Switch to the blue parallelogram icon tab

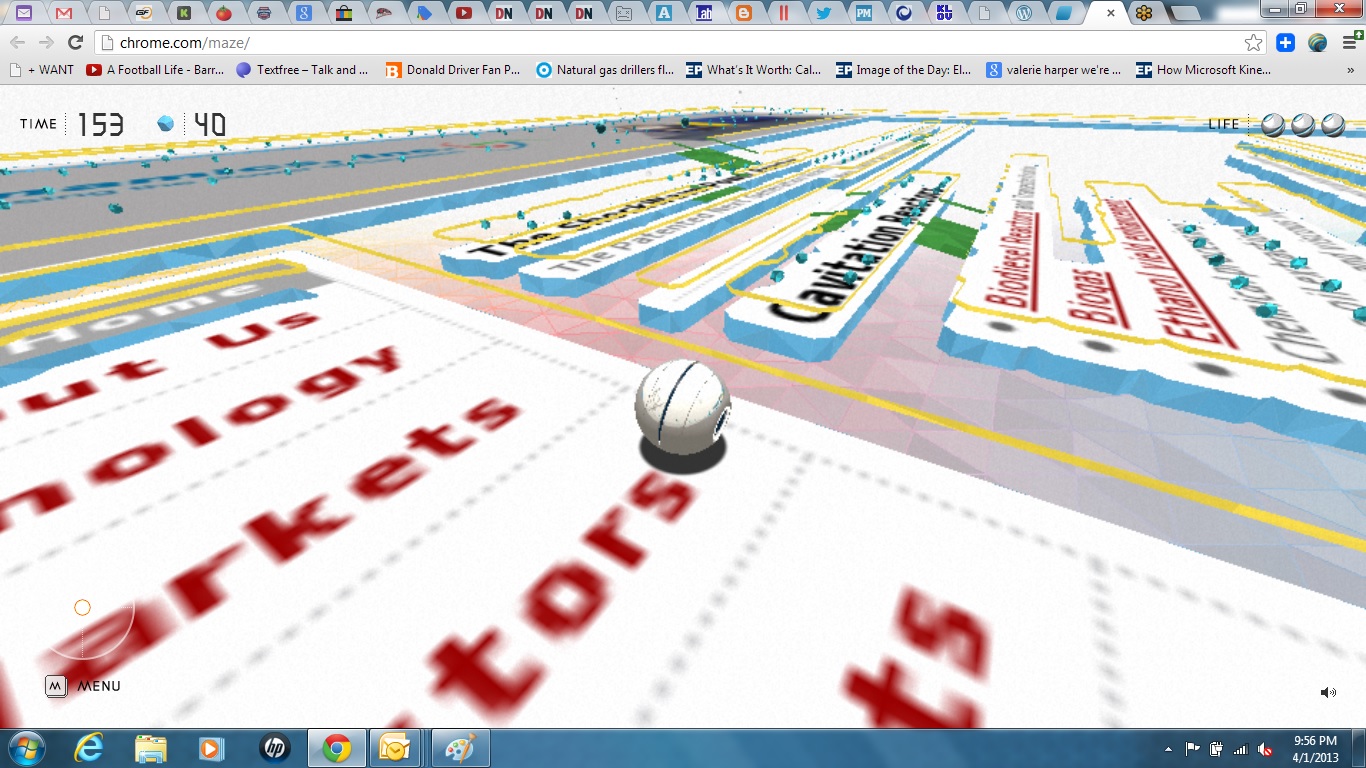pyautogui.click(x=1063, y=13)
